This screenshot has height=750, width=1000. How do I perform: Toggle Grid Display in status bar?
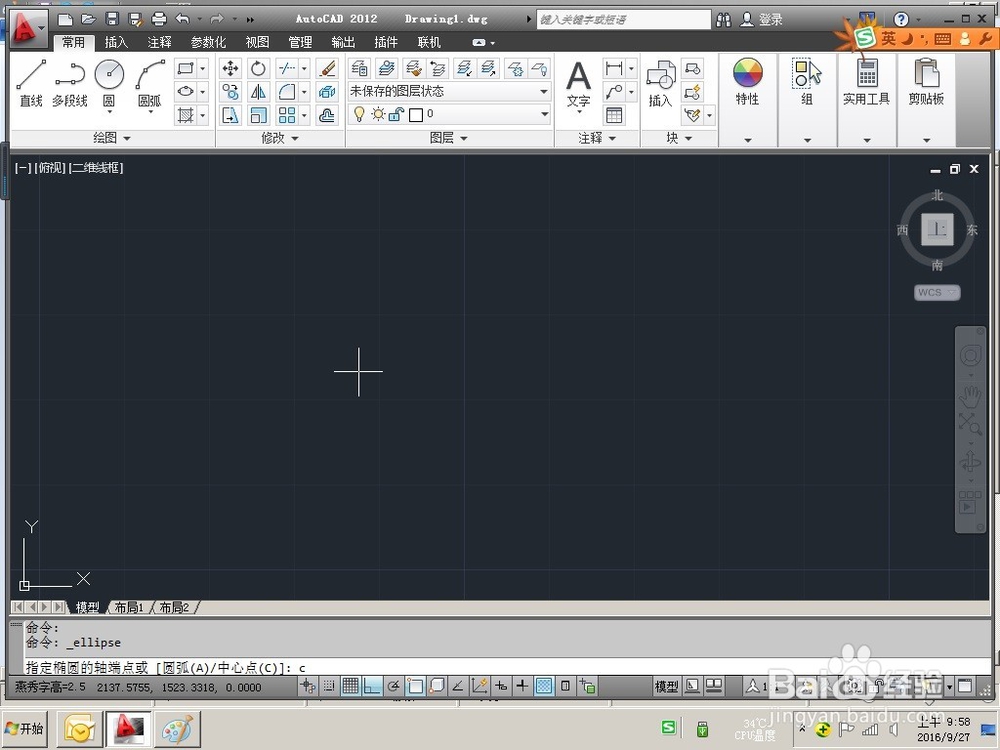tap(350, 686)
